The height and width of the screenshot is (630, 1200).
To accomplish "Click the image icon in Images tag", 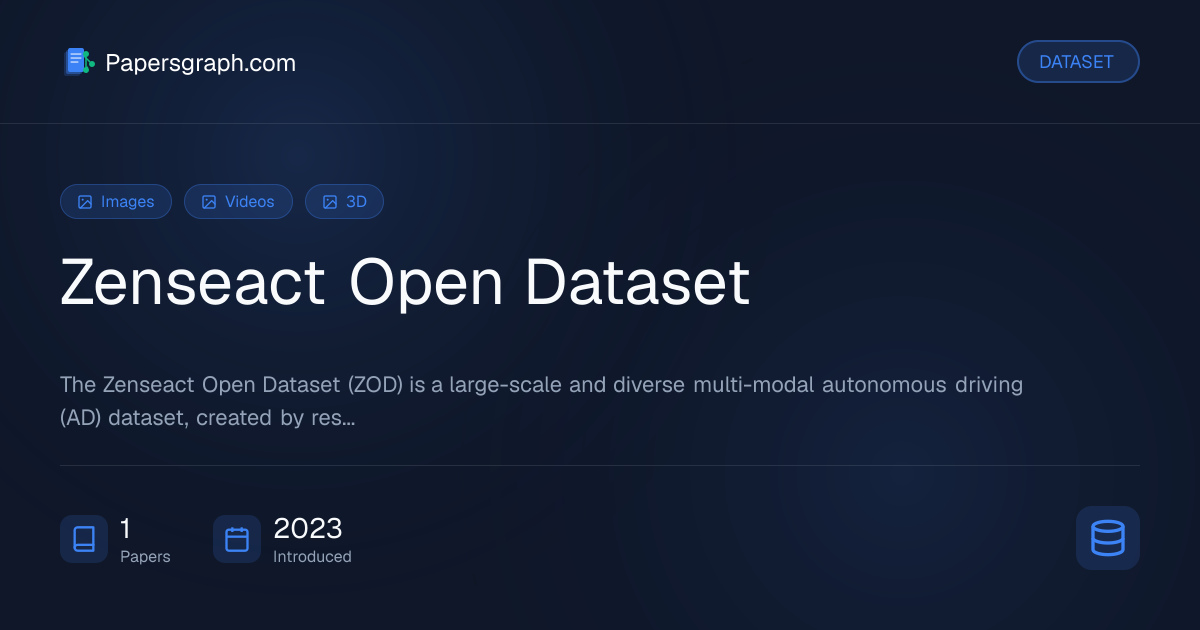I will point(85,202).
